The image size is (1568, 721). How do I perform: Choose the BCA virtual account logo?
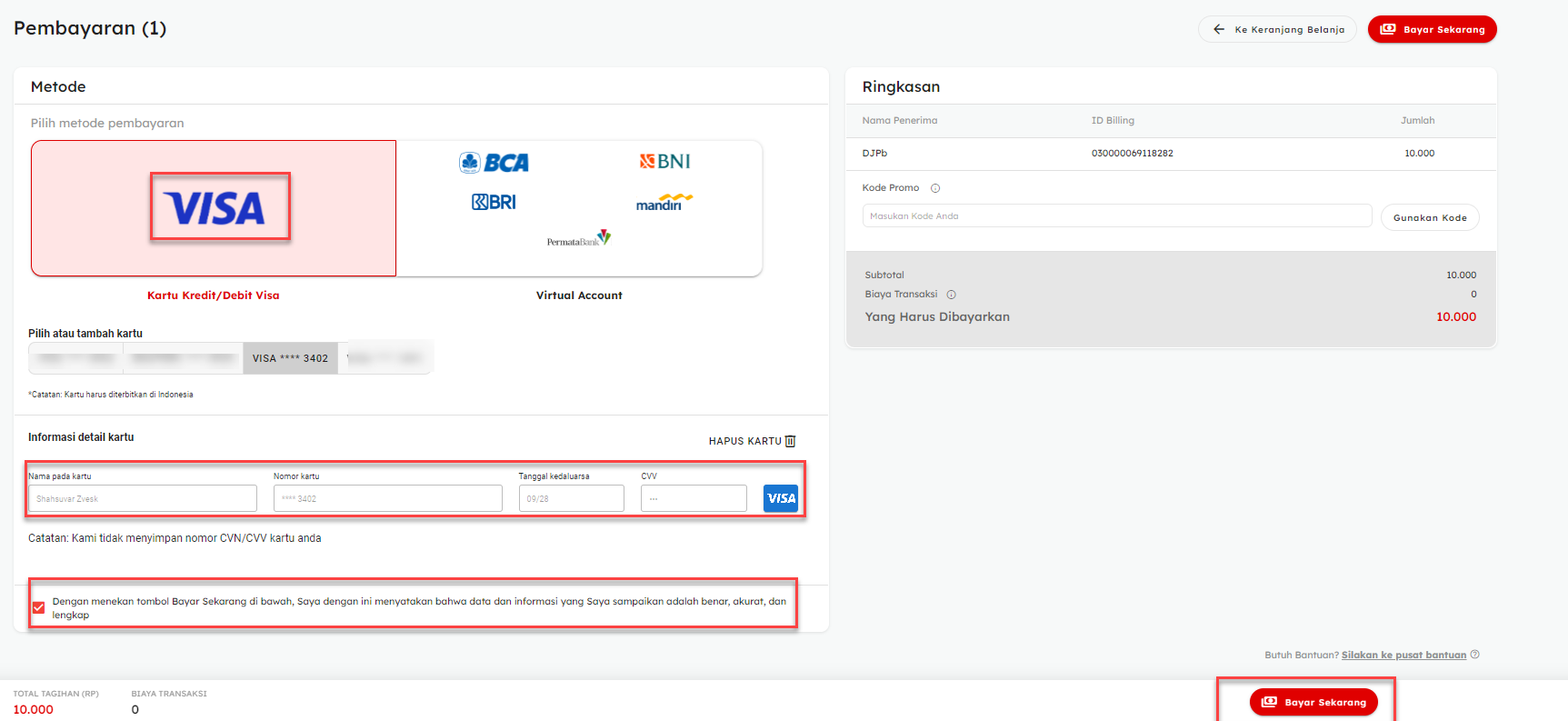coord(494,163)
